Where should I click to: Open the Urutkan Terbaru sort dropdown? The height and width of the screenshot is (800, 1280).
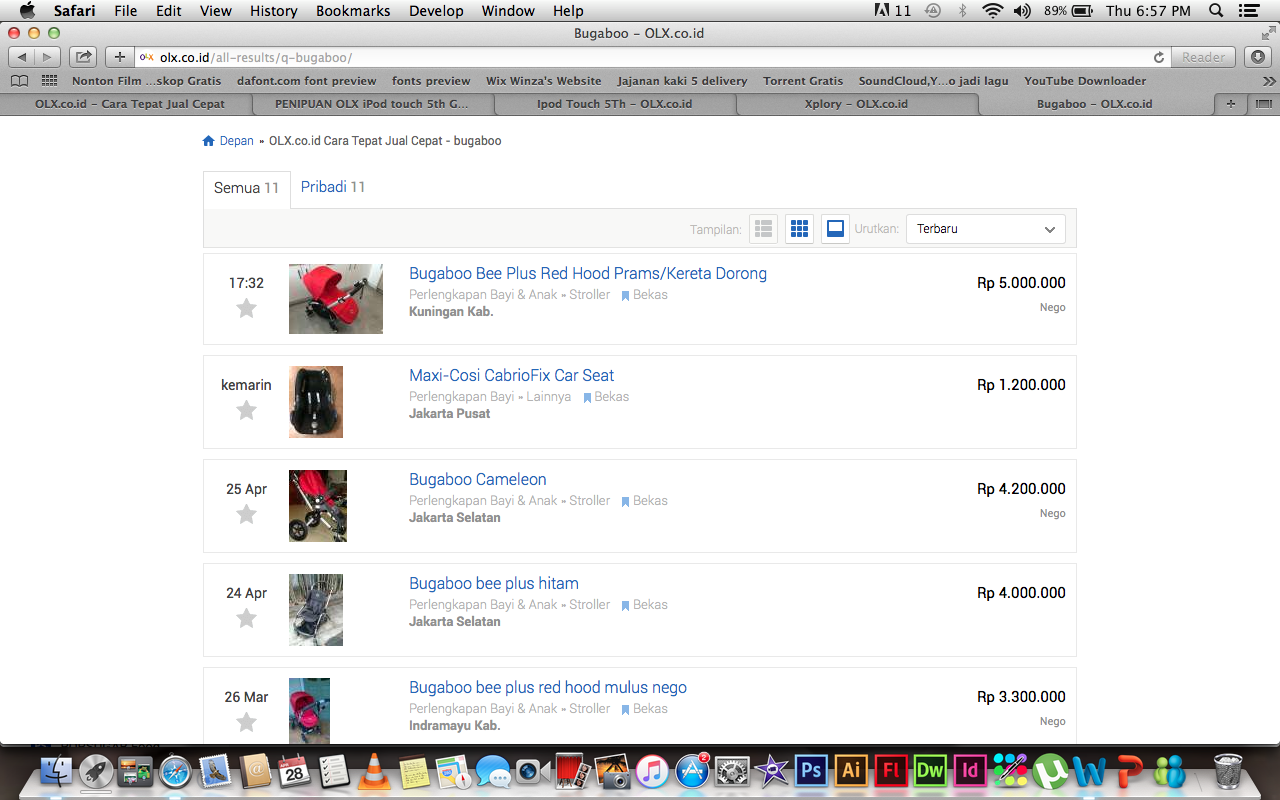tap(985, 229)
